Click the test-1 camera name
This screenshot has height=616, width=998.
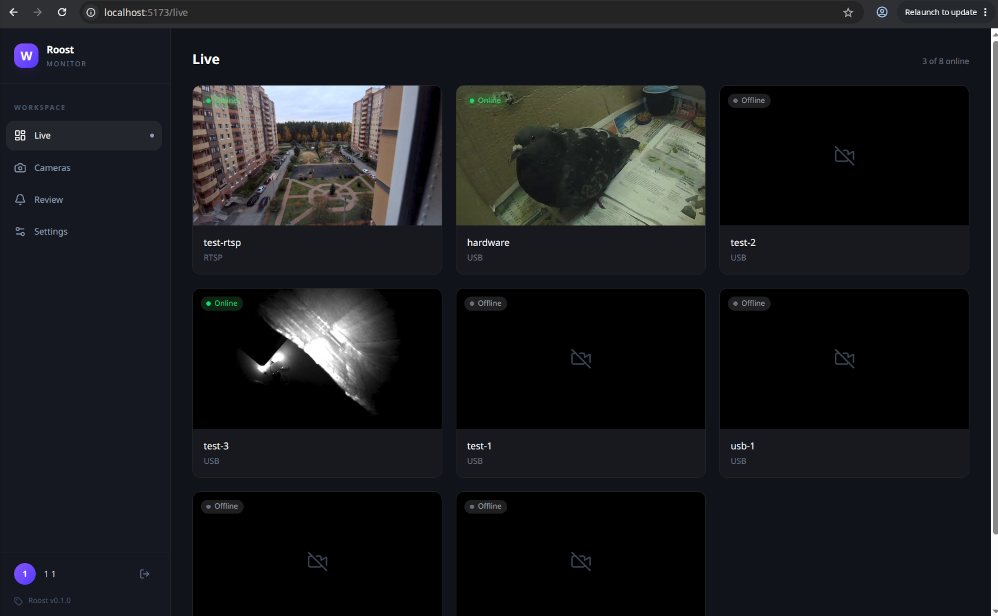click(x=479, y=446)
